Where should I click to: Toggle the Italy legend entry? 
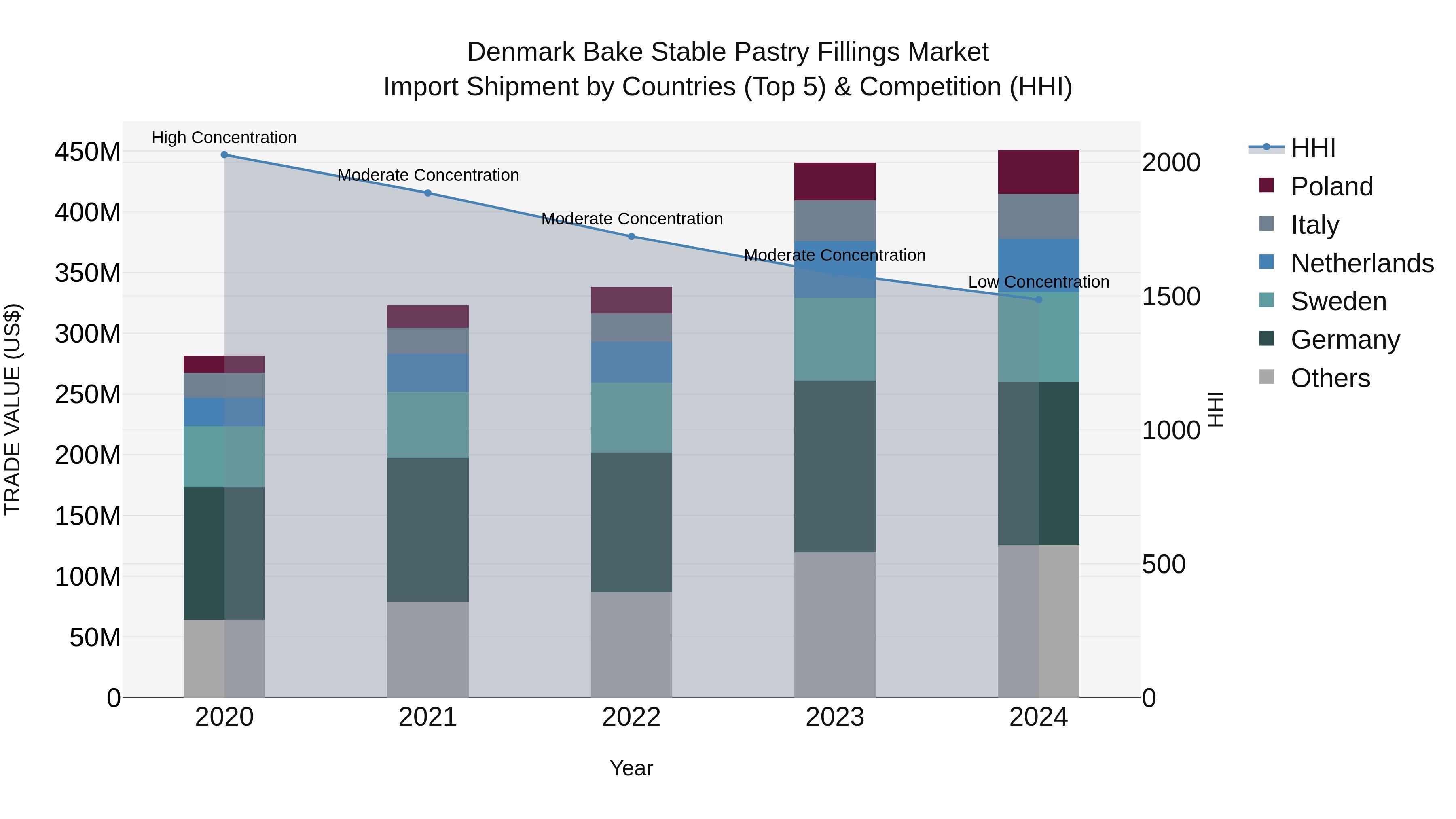click(1299, 224)
